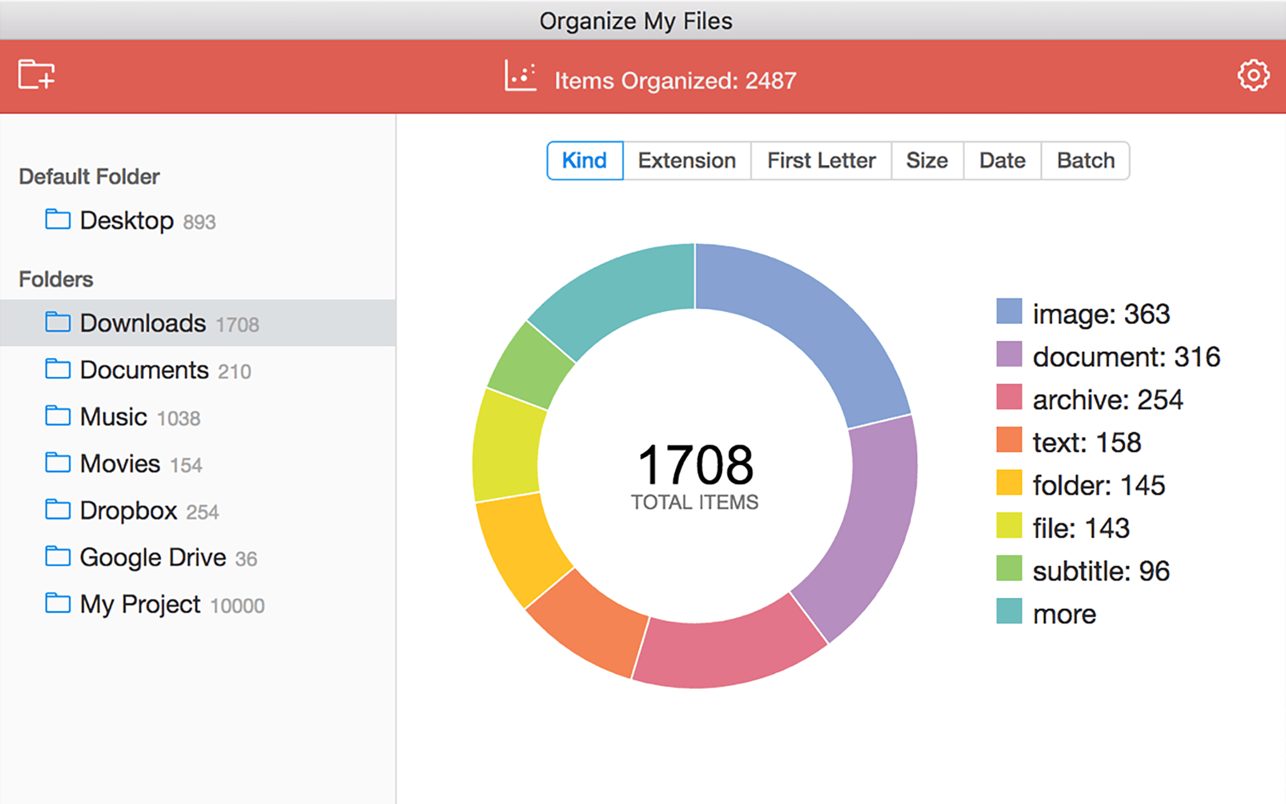
Task: Click the Music folder icon
Action: click(x=58, y=416)
